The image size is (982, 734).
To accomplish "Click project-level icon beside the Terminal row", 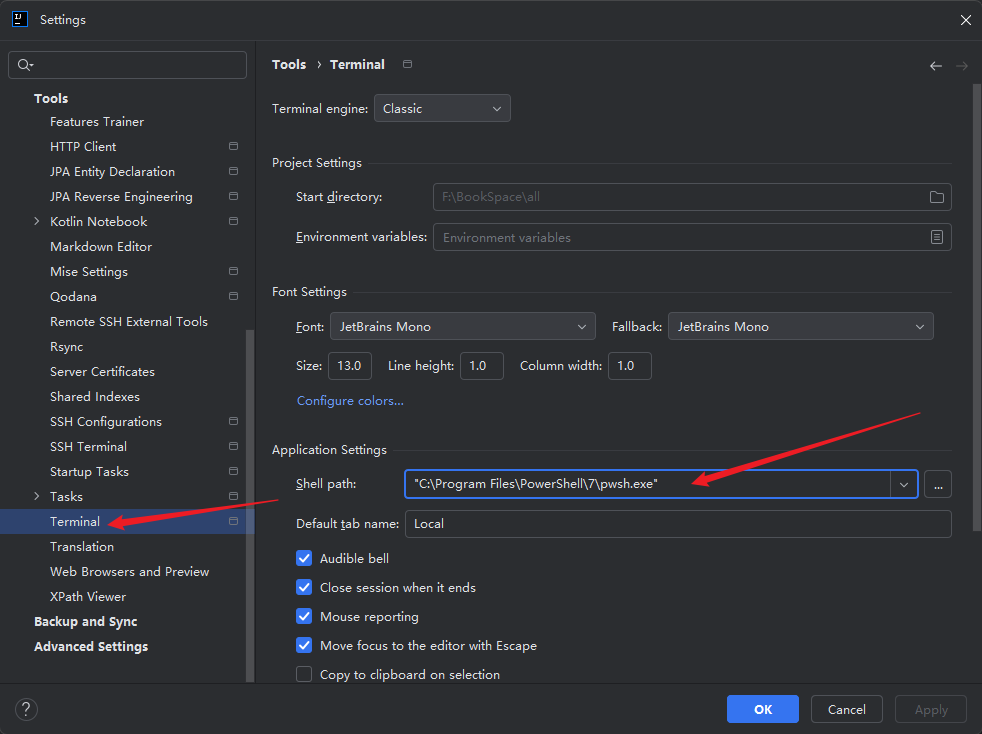I will click(x=234, y=521).
